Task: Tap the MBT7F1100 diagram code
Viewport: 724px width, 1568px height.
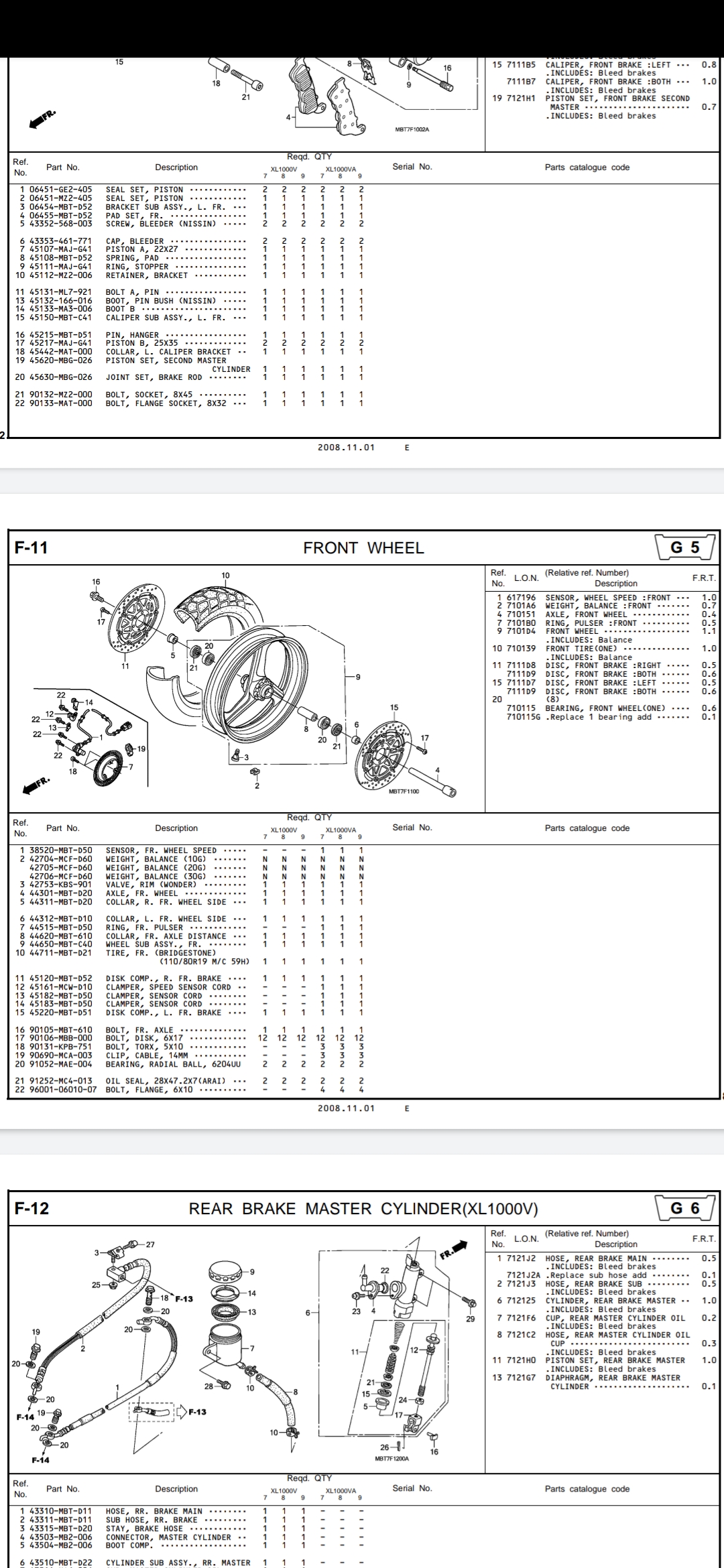Action: click(x=404, y=791)
